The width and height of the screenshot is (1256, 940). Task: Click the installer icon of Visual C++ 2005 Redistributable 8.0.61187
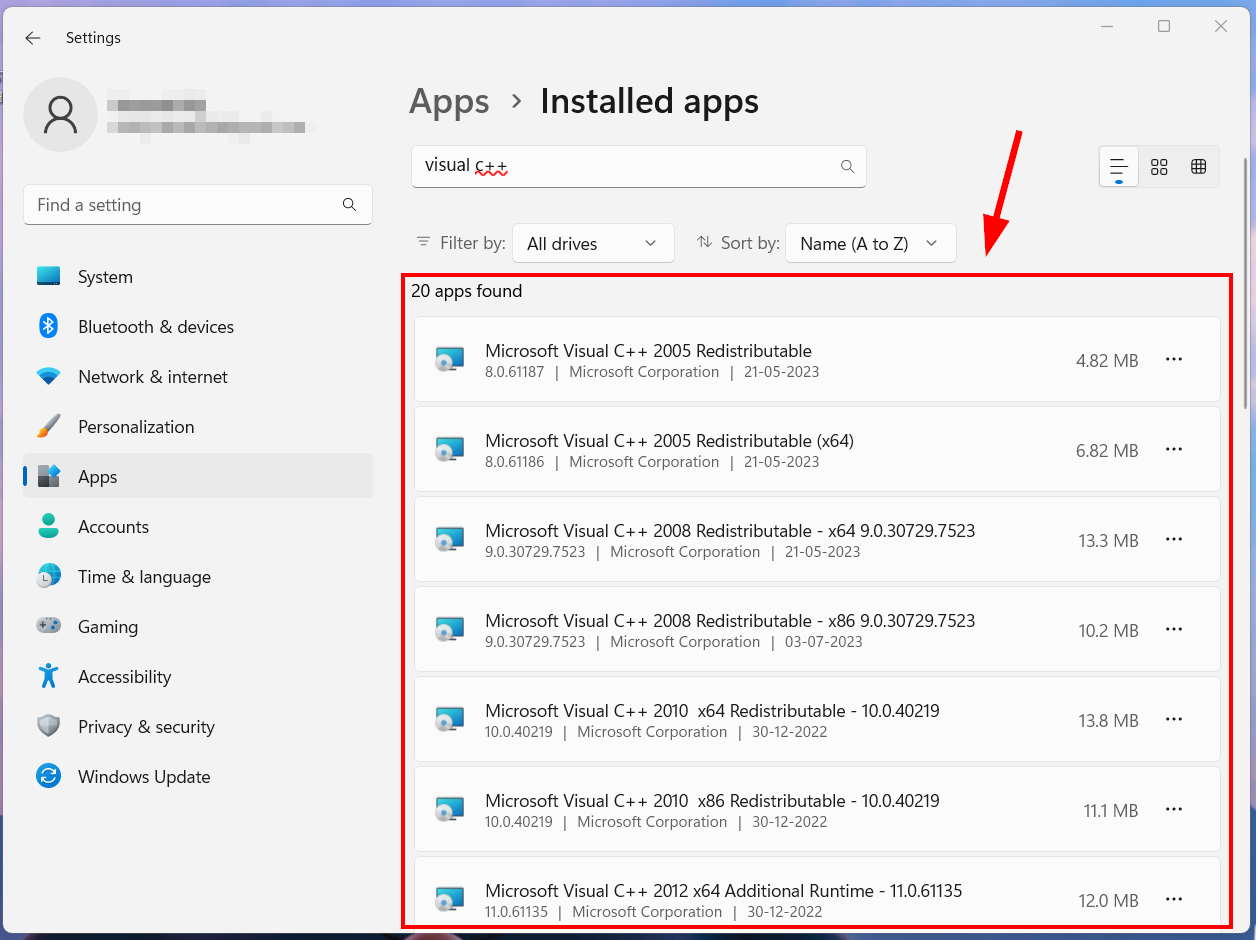pyautogui.click(x=450, y=360)
